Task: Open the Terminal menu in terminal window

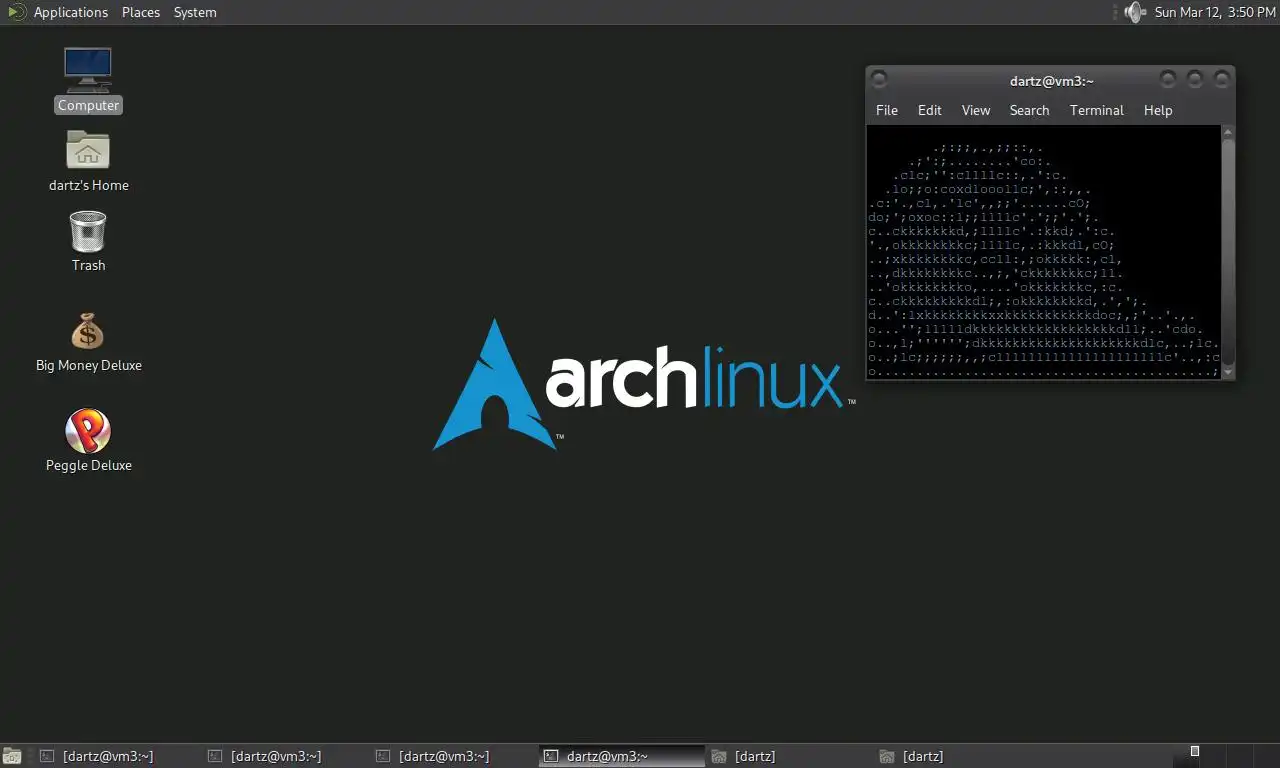Action: (1097, 110)
